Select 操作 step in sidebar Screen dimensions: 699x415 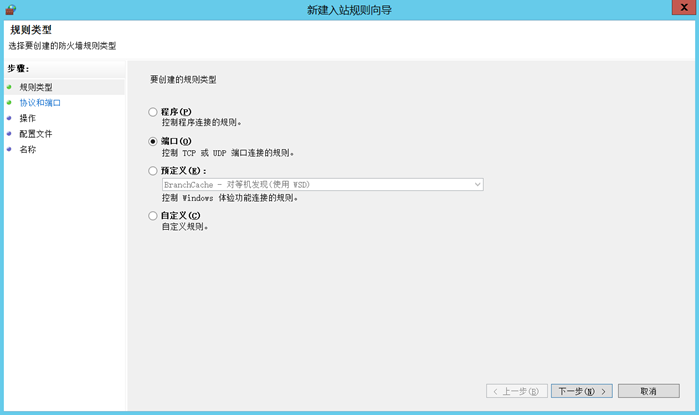(x=27, y=118)
